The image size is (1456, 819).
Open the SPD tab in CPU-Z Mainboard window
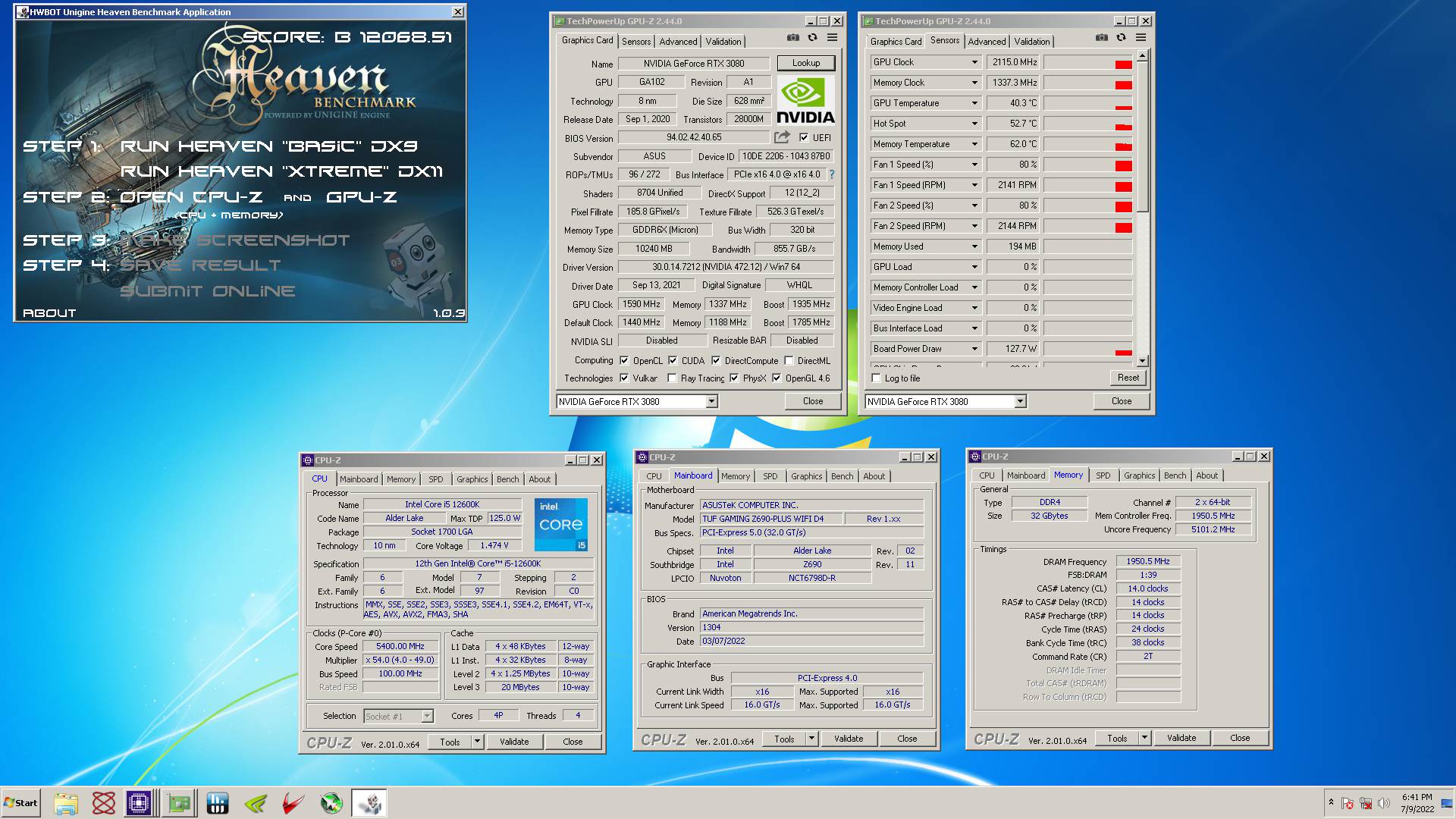click(770, 476)
